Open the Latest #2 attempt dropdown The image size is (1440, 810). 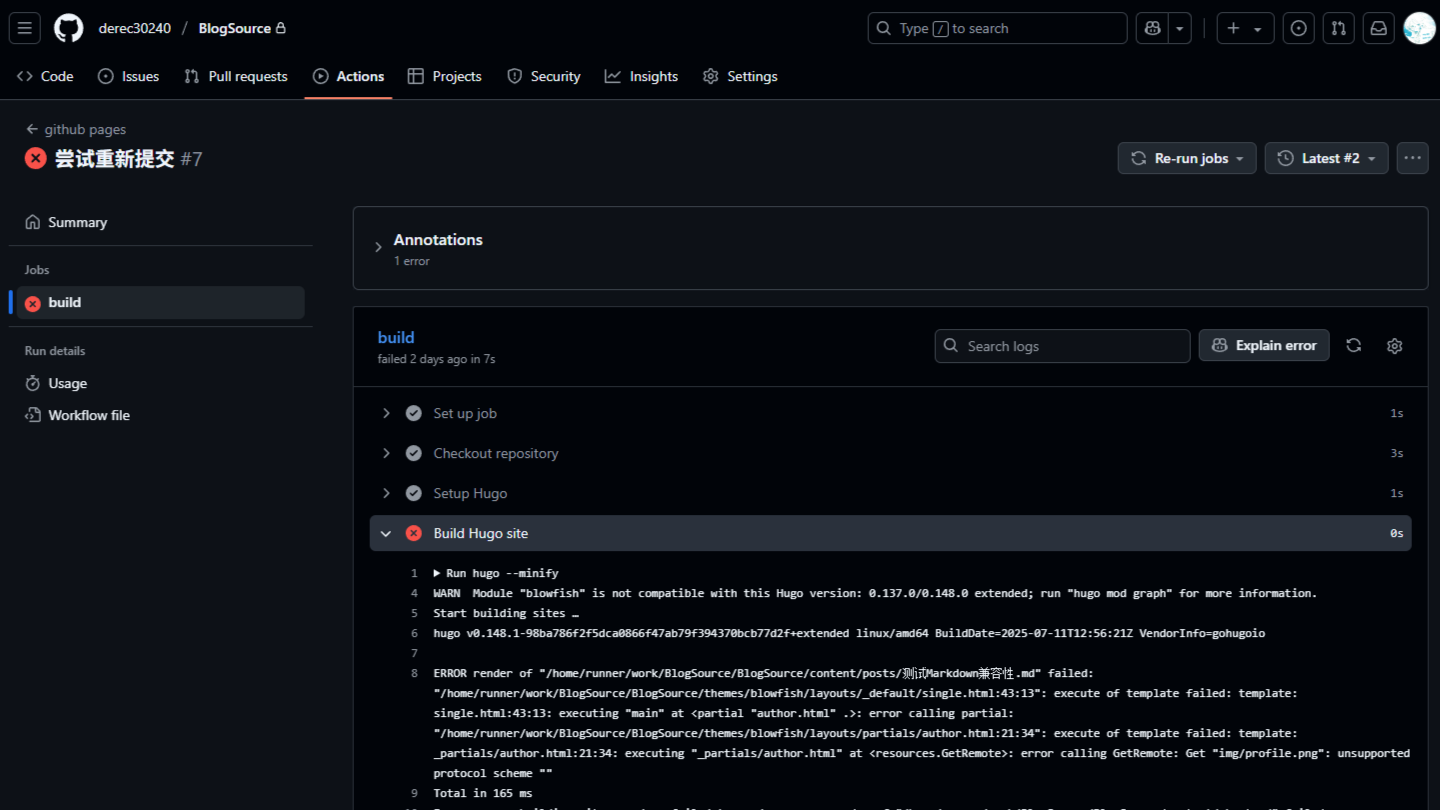click(x=1326, y=158)
